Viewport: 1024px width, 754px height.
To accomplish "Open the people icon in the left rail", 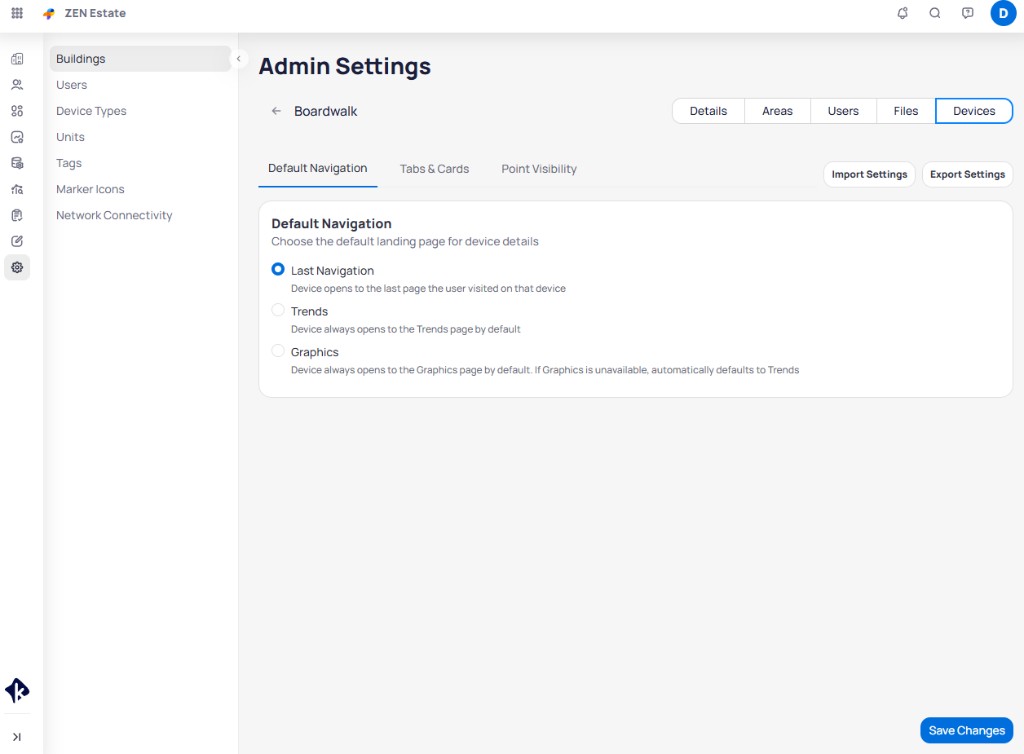I will pos(17,85).
